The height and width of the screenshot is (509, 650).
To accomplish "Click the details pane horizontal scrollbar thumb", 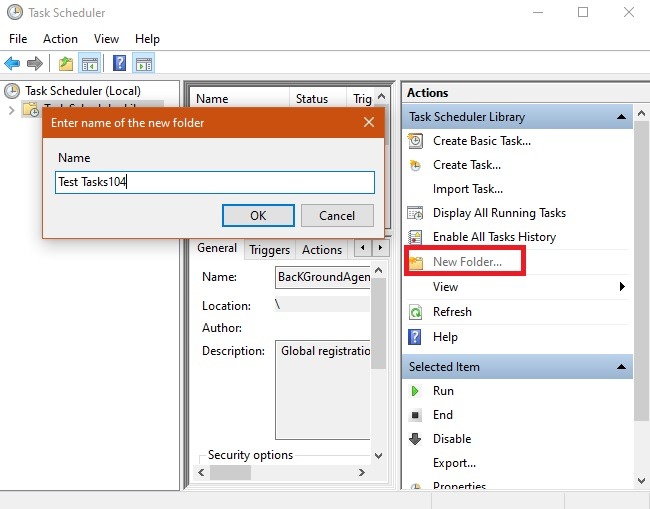I will 230,472.
